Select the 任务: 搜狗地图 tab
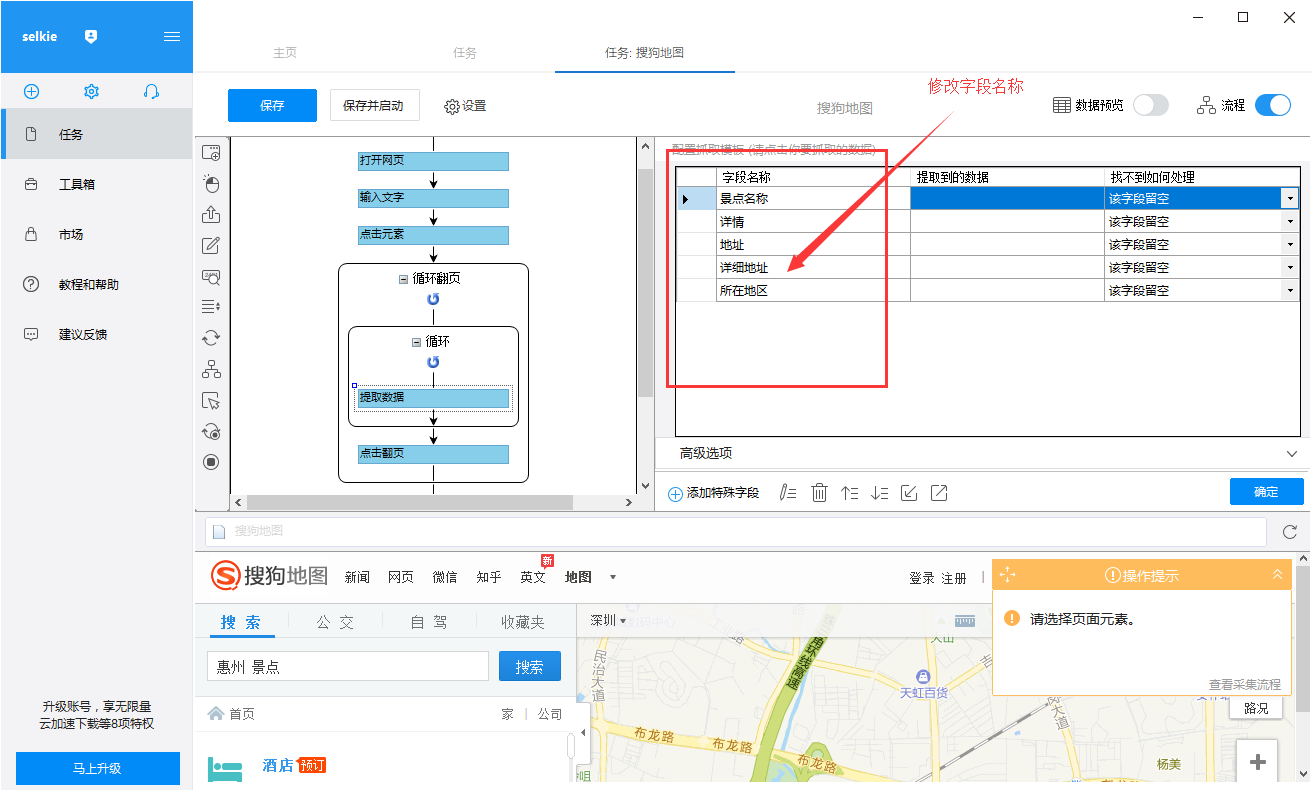The width and height of the screenshot is (1313, 791). point(645,53)
